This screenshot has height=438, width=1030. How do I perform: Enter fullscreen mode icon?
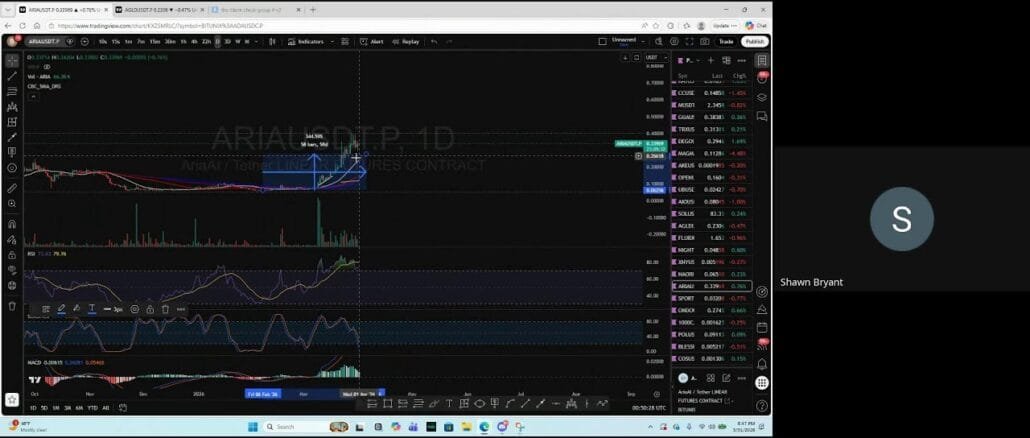[x=689, y=41]
